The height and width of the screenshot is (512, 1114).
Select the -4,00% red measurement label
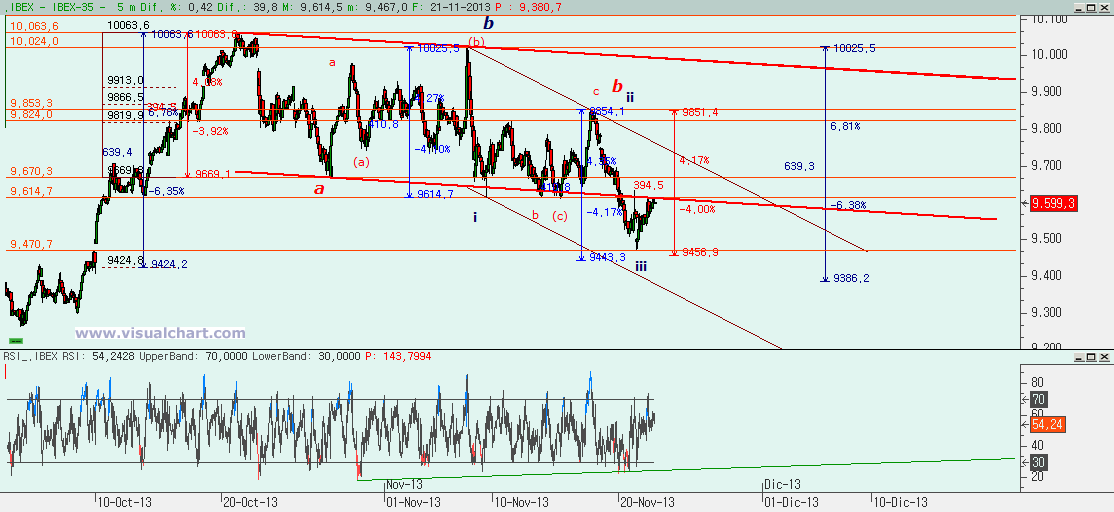click(697, 209)
